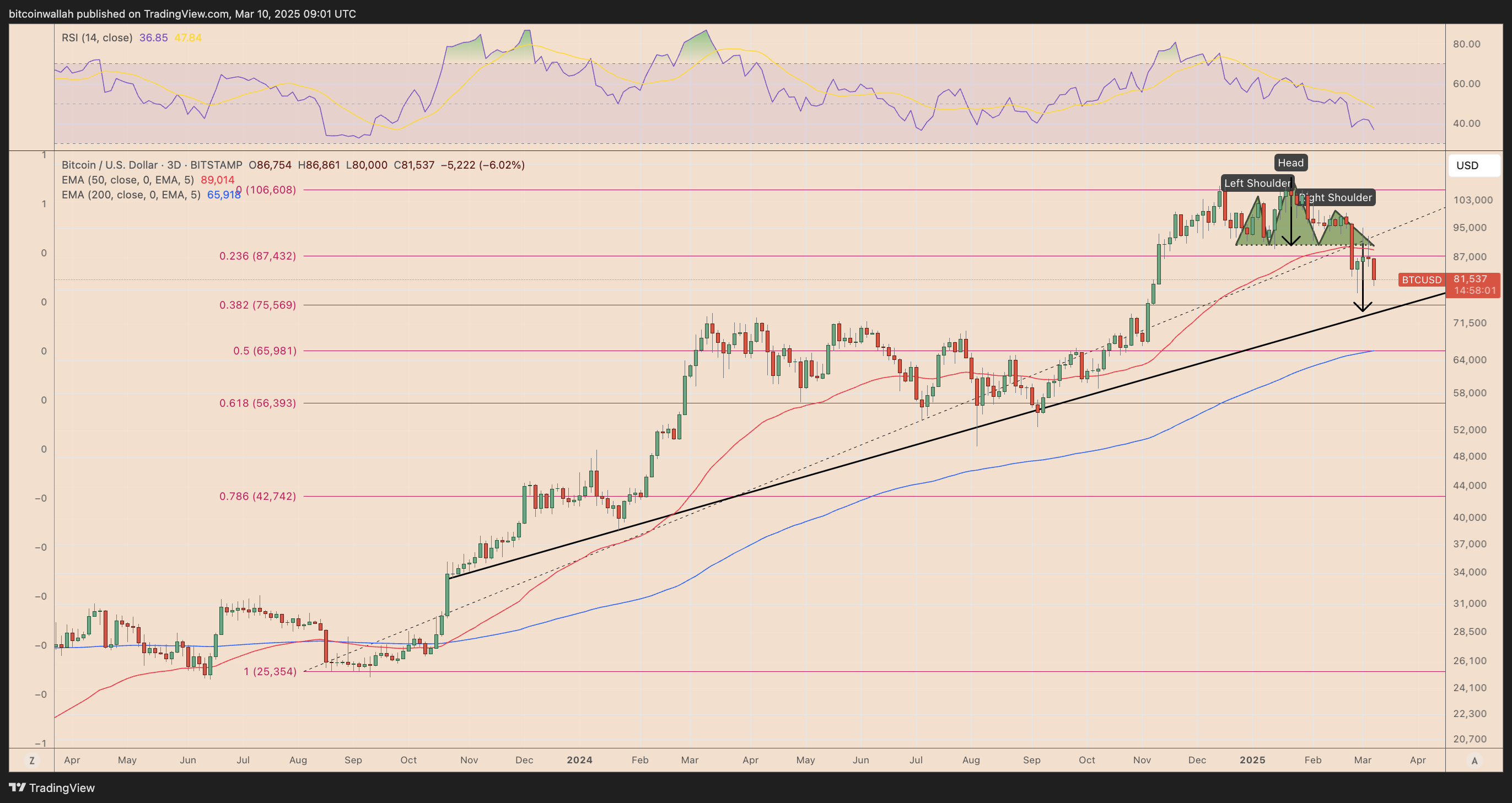Select the Right Shoulder label
The height and width of the screenshot is (803, 1512).
(1335, 198)
